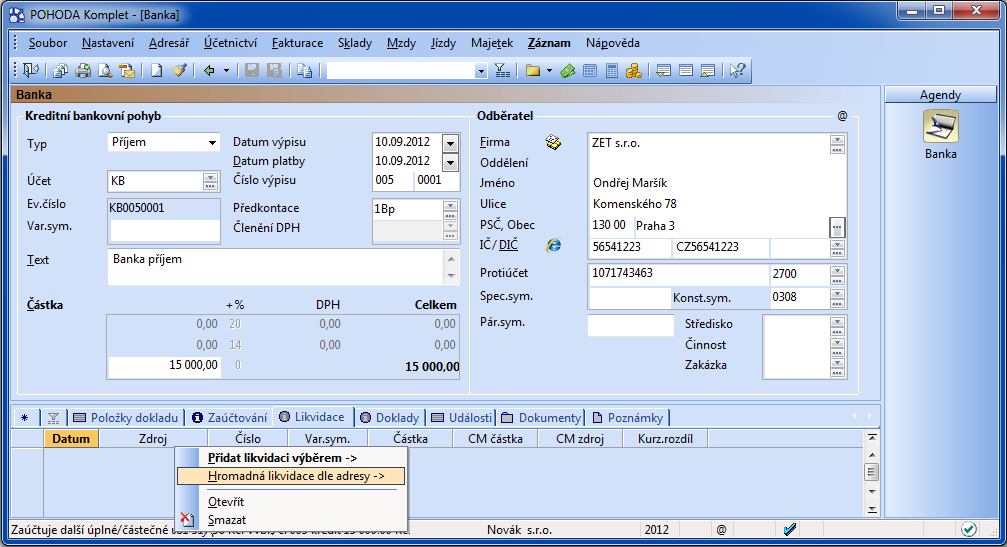This screenshot has height=547, width=1007.
Task: Click the Internet Explorer icon beside IČ/DIČ
Action: [x=554, y=245]
